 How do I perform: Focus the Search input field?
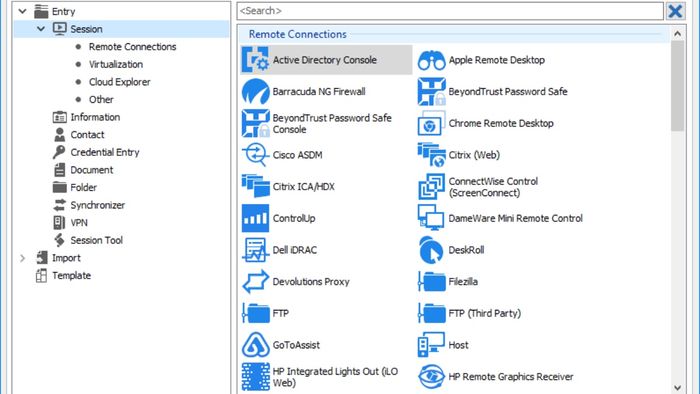point(450,11)
